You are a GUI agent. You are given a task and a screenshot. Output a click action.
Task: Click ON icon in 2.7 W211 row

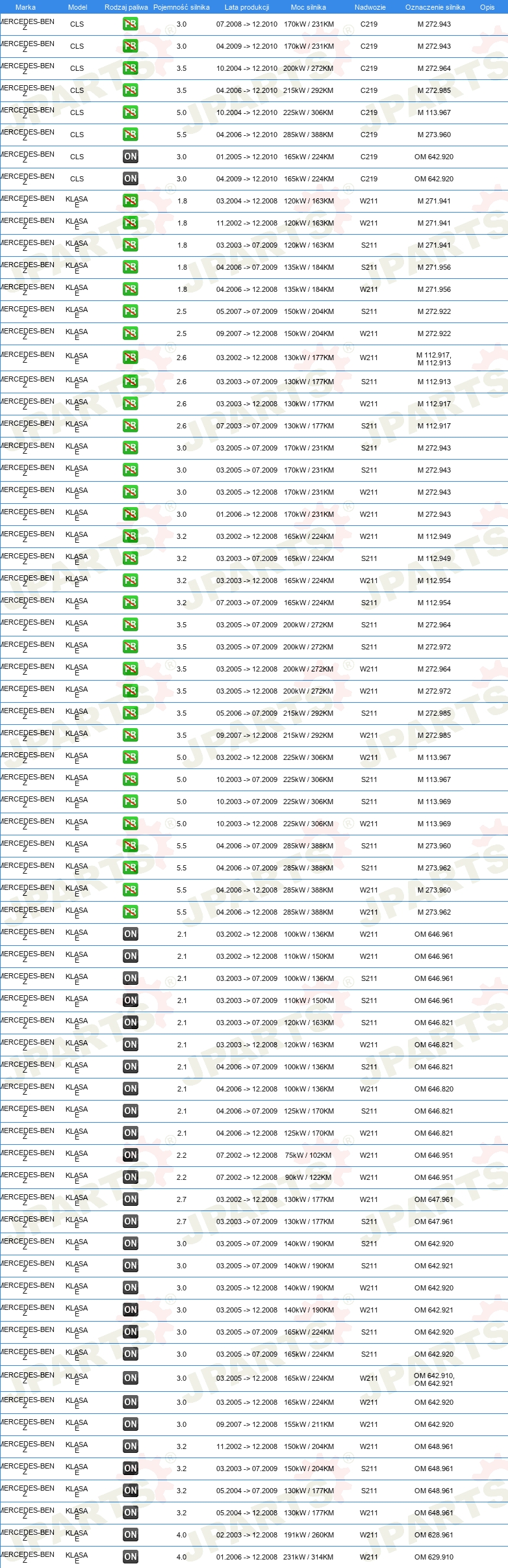[x=131, y=1199]
